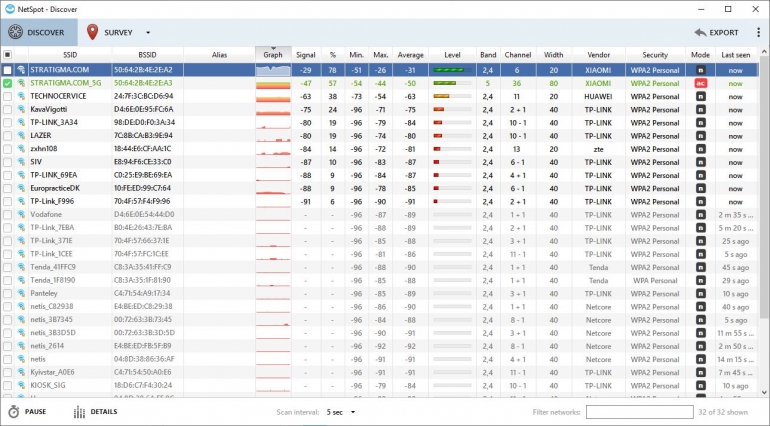Sort by the Vendor column header
770x426 pixels.
598,55
